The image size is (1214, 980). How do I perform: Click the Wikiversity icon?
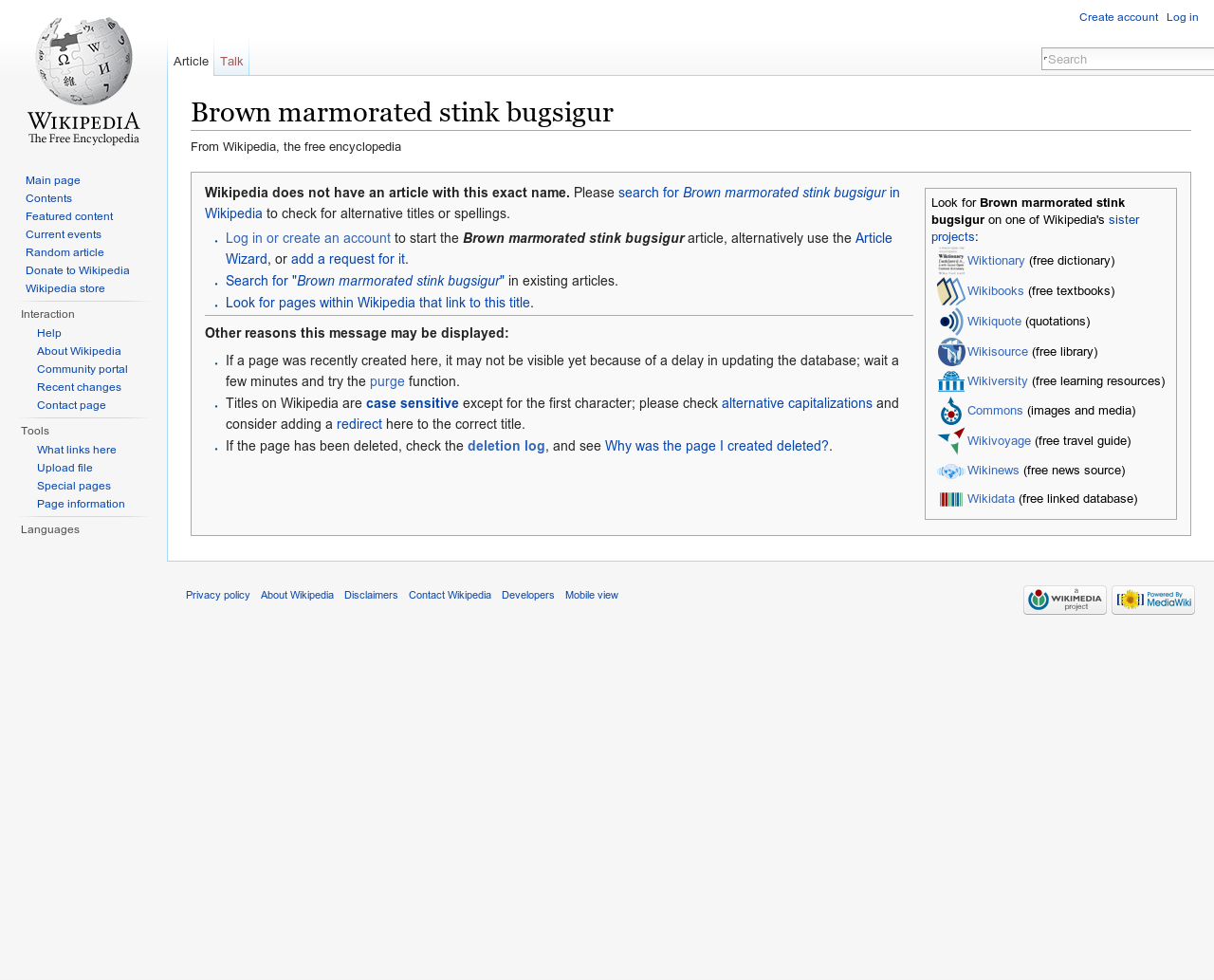[x=951, y=381]
